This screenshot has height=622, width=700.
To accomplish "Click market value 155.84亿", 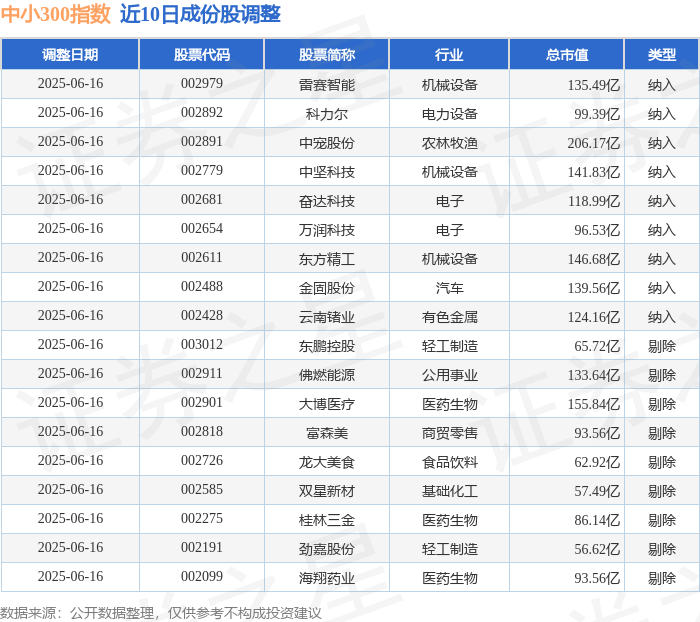I will pos(594,404).
